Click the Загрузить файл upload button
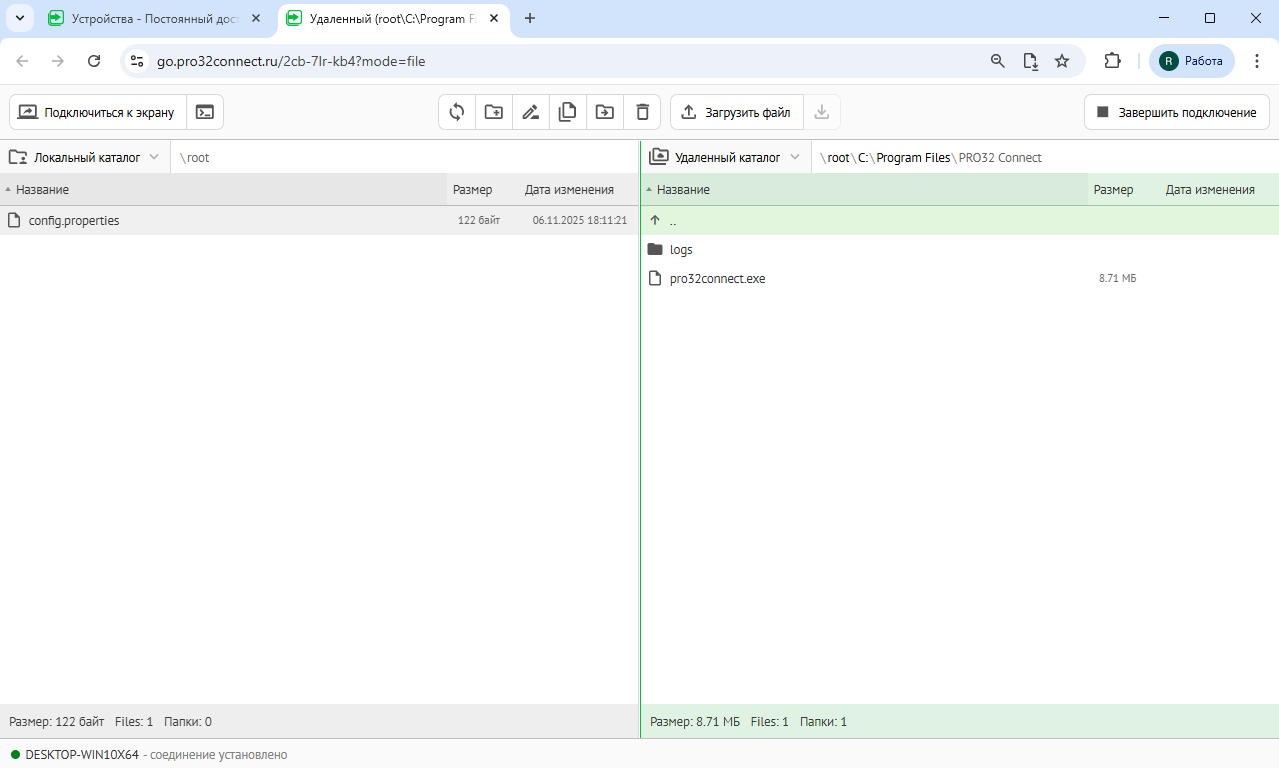The image size is (1279, 768). (x=736, y=112)
